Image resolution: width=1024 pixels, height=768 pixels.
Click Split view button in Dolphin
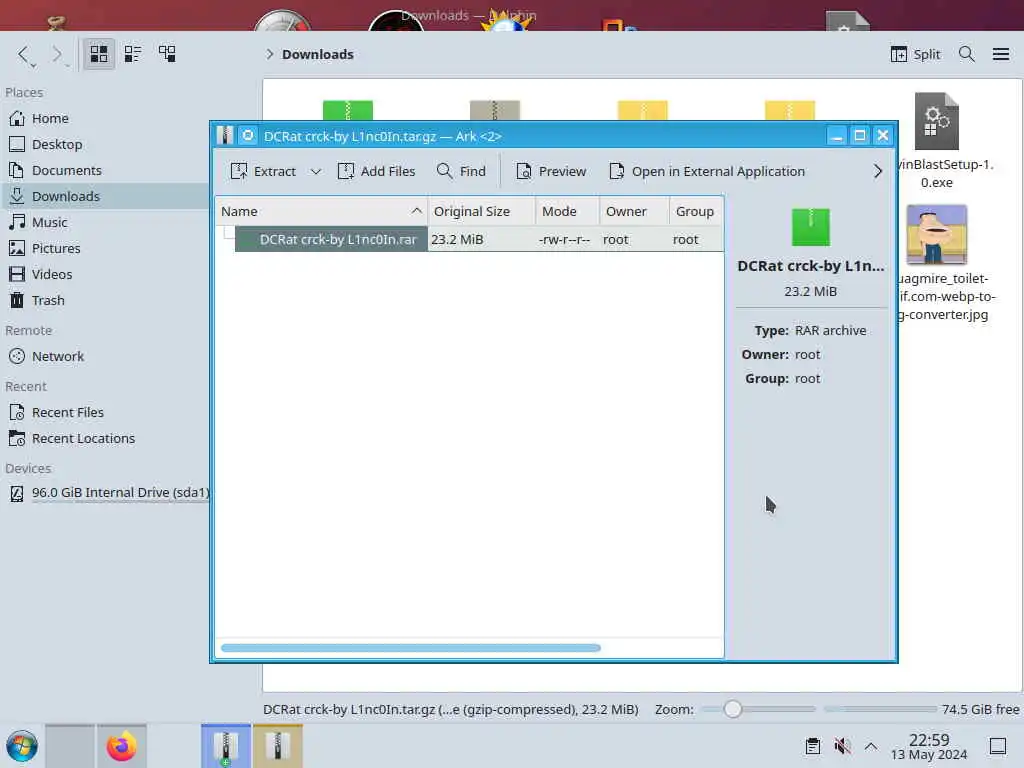point(916,54)
